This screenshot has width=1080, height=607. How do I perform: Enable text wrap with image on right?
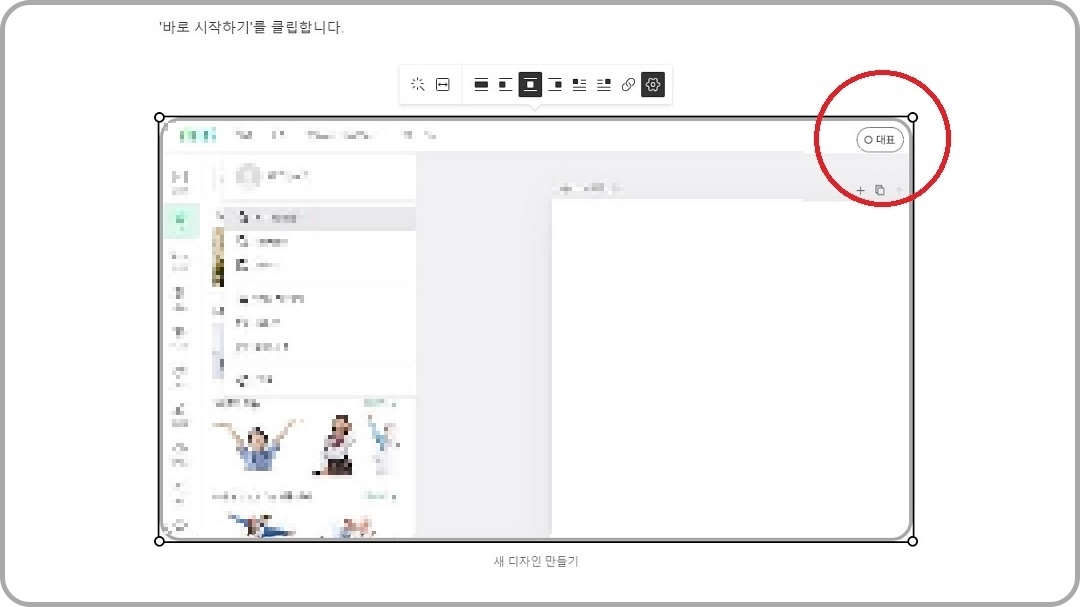tap(604, 85)
